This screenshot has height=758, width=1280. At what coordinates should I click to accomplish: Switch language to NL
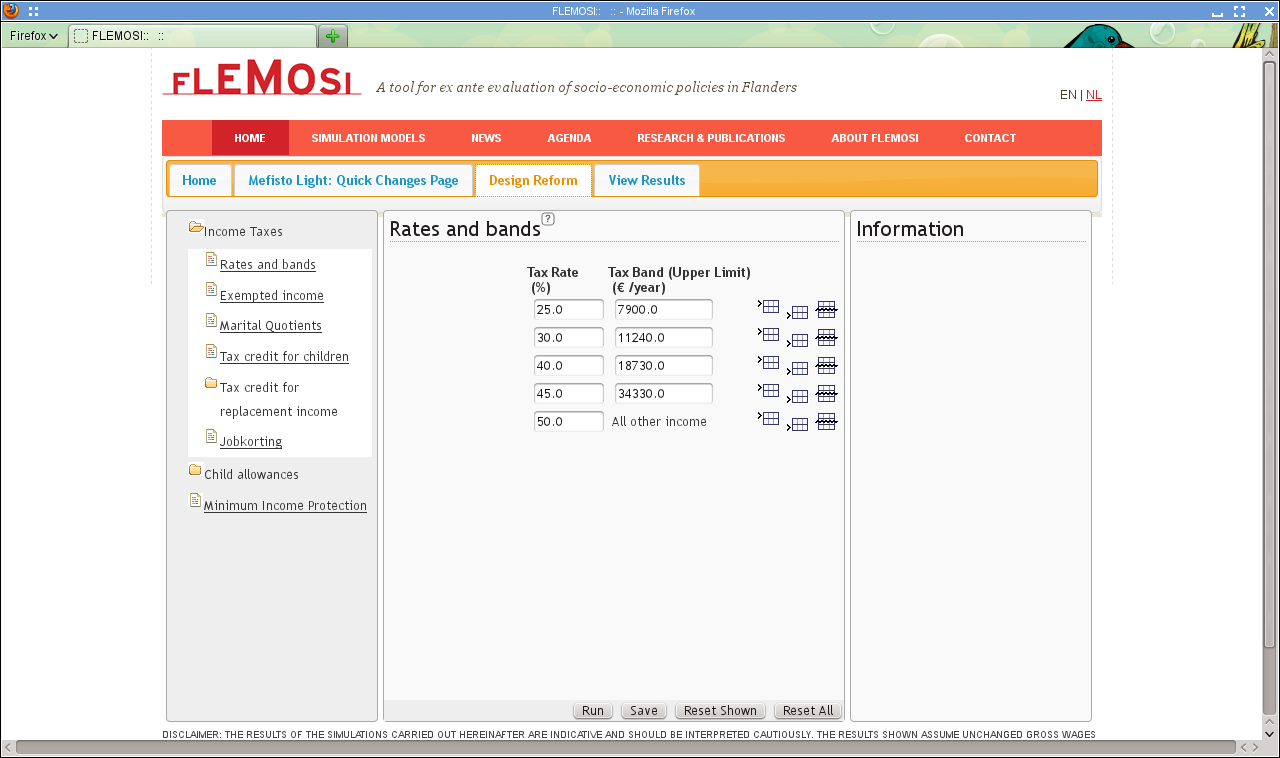(x=1093, y=95)
